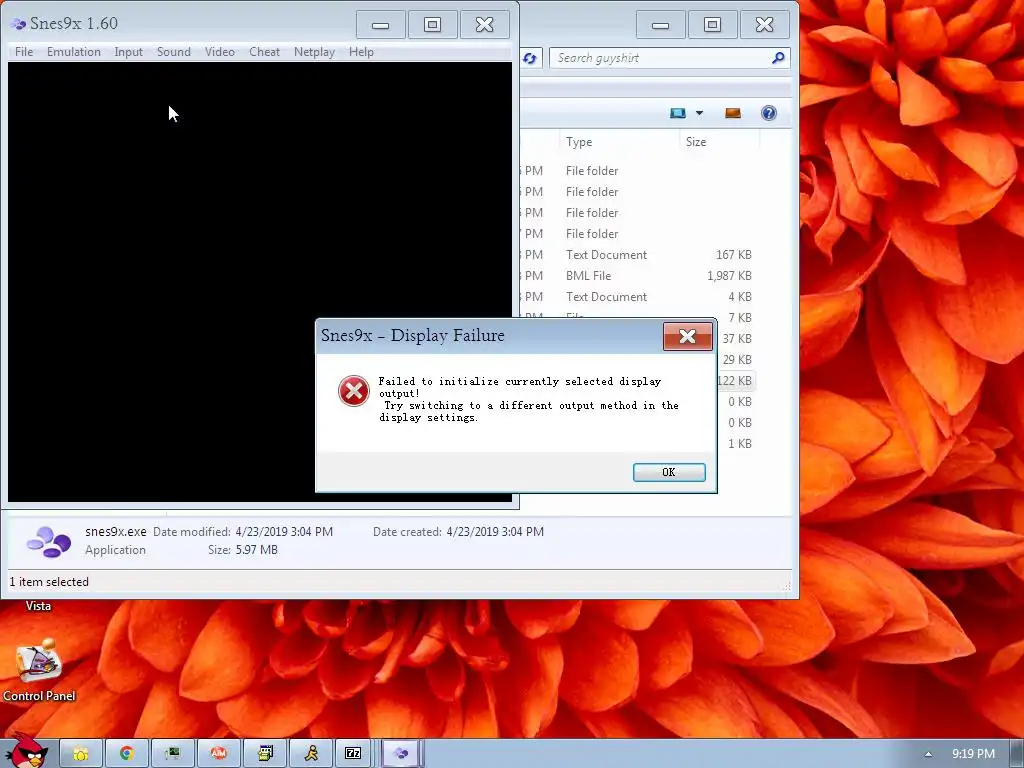Click the 9:19 PM taskbar clock

(973, 754)
